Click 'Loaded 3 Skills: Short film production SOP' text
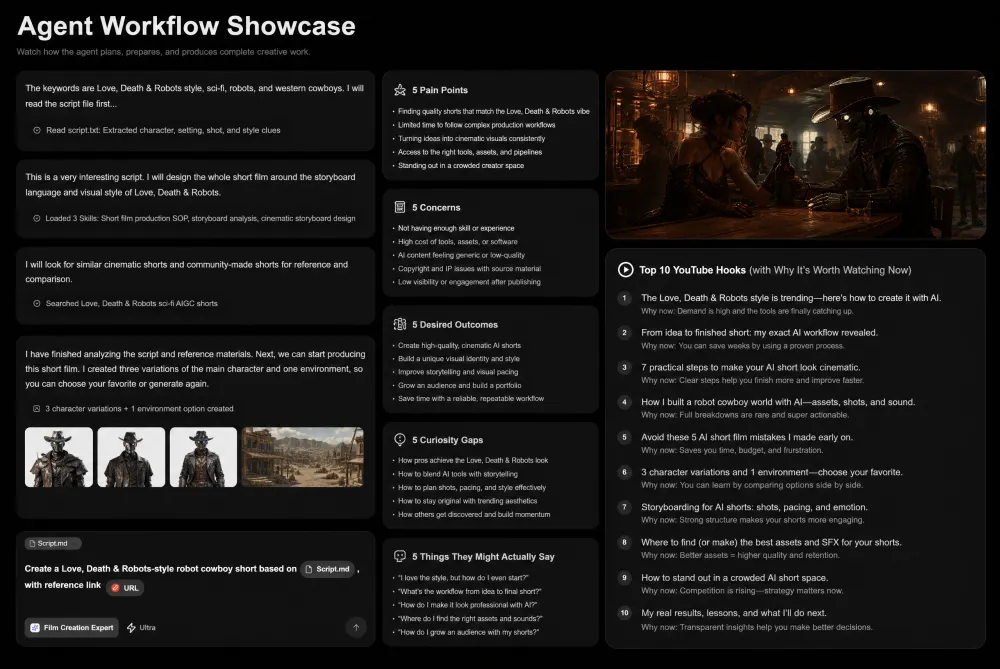The height and width of the screenshot is (669, 1000). click(x=200, y=218)
